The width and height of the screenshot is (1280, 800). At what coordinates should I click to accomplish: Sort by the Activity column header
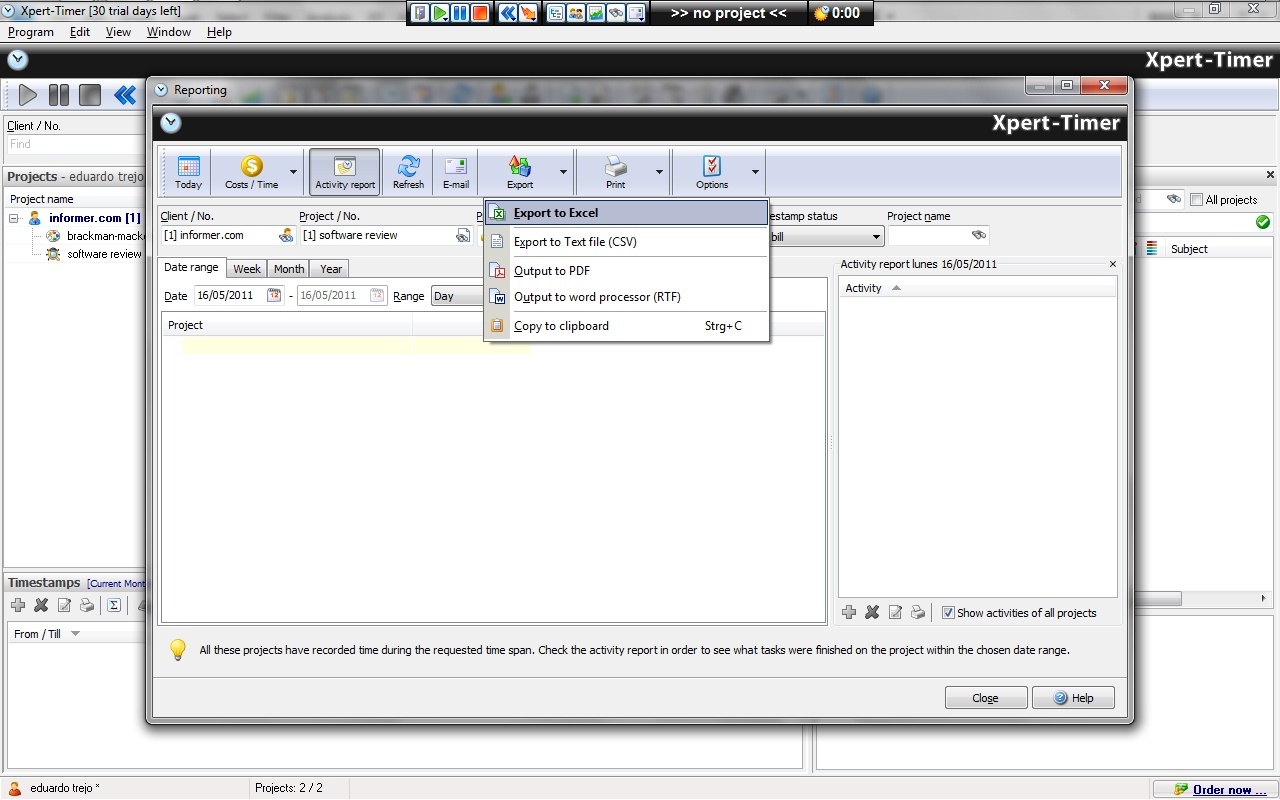977,288
